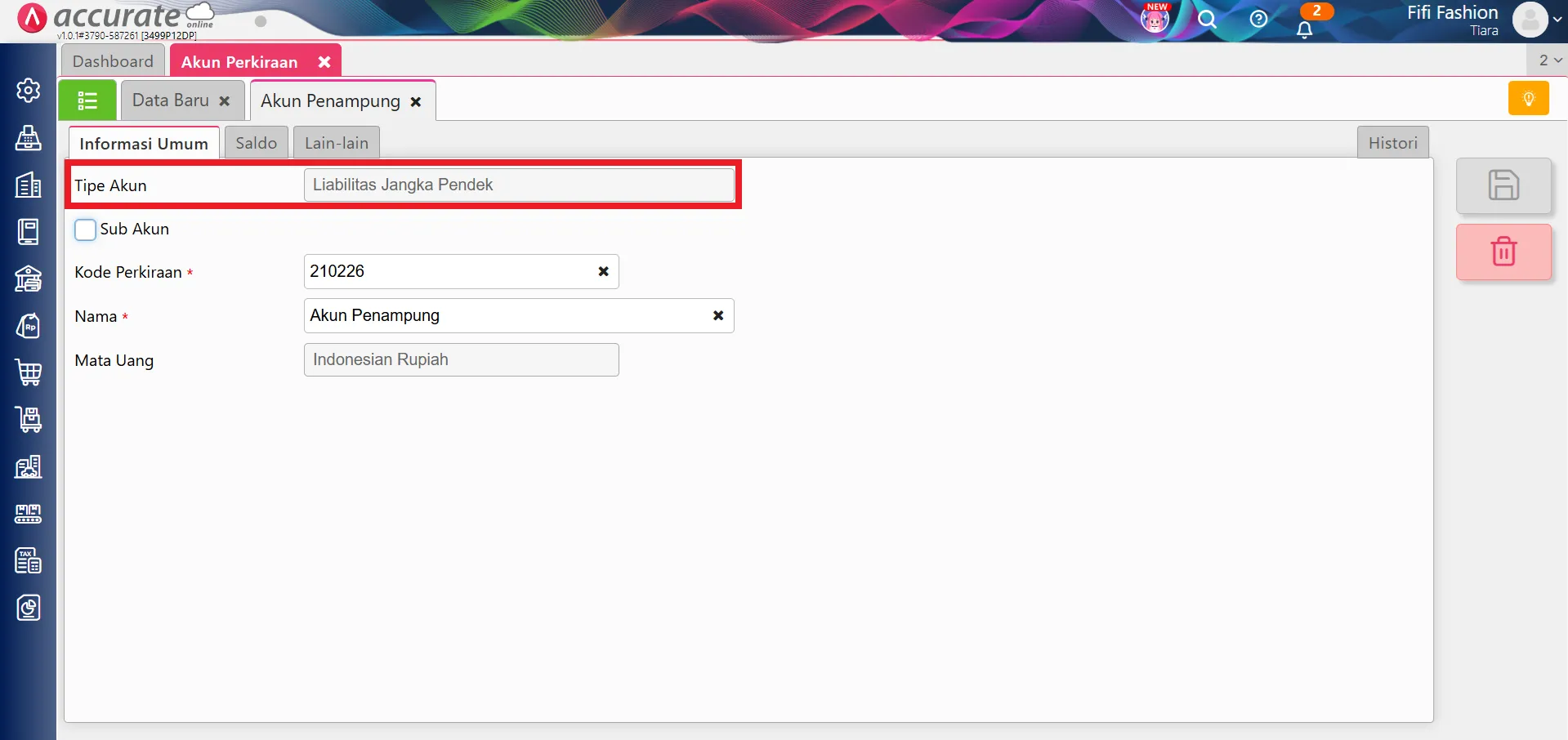1568x740 pixels.
Task: Open the cash register sidebar module
Action: (29, 138)
